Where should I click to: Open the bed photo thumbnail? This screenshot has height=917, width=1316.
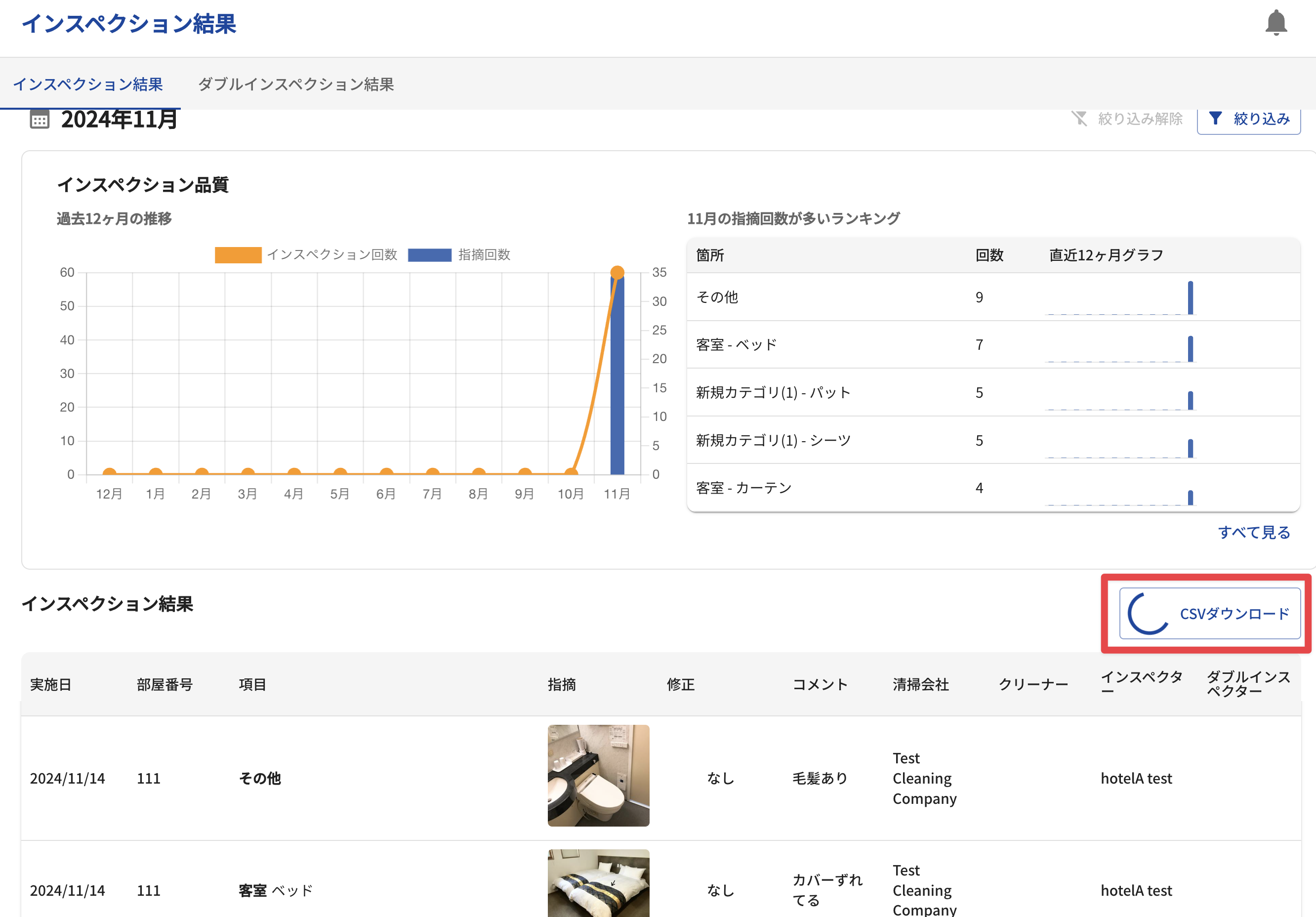click(x=598, y=882)
